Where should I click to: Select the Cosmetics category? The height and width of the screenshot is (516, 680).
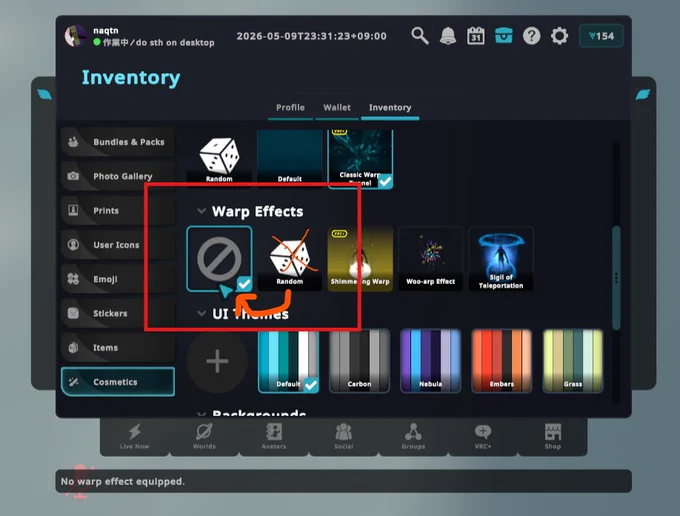click(x=118, y=382)
